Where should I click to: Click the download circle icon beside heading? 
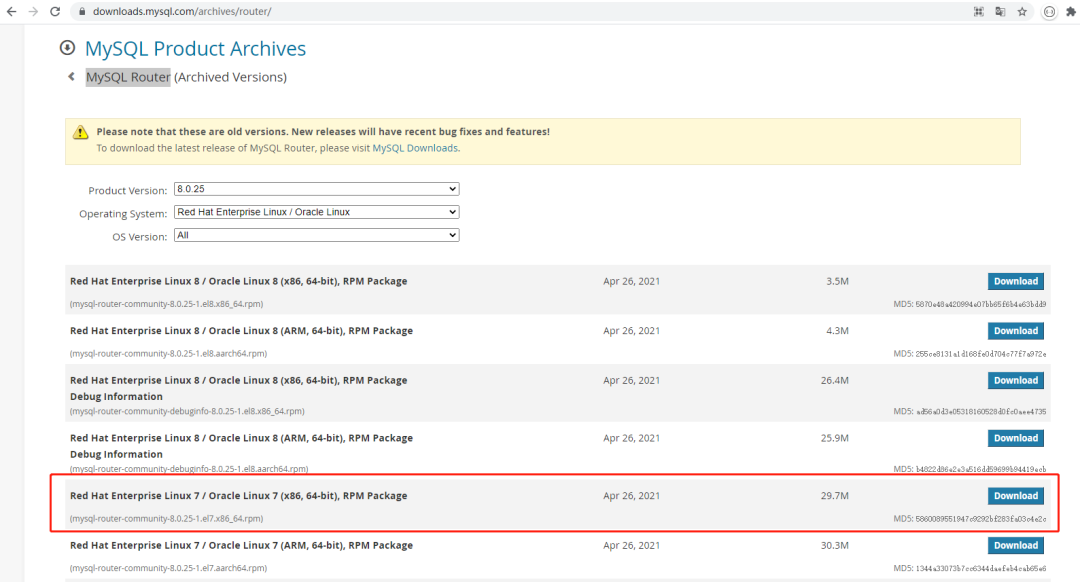pos(67,48)
